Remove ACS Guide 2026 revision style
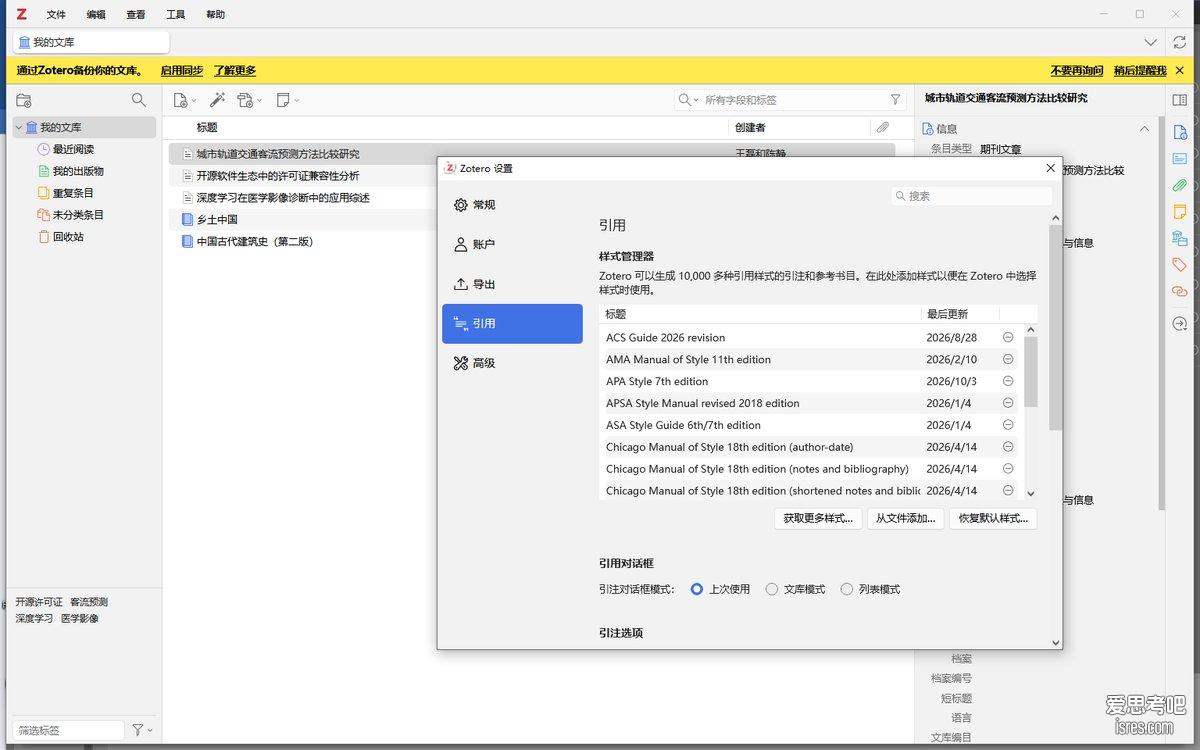This screenshot has height=750, width=1200. click(x=1008, y=338)
